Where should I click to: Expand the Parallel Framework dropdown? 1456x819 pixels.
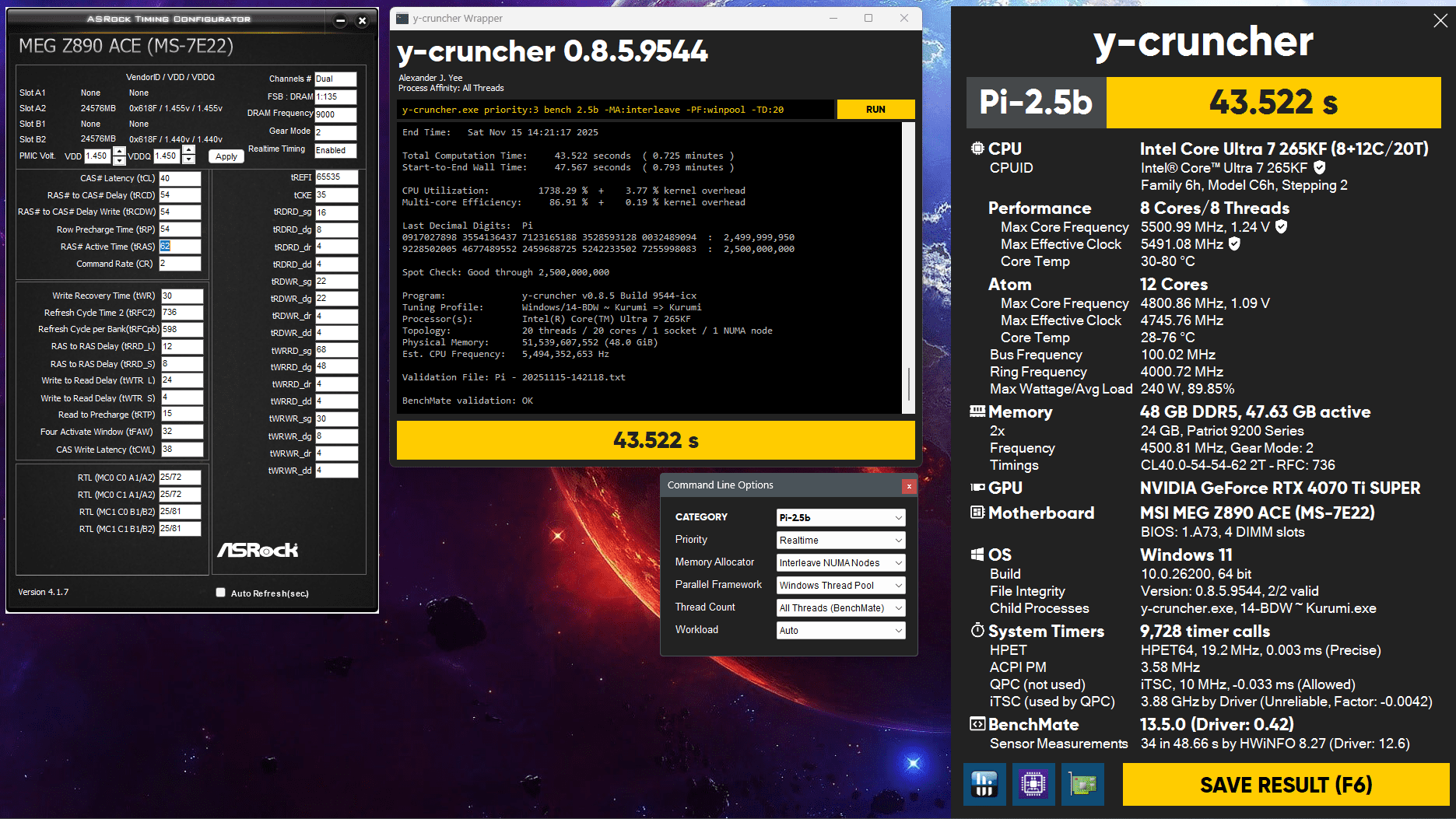(841, 585)
